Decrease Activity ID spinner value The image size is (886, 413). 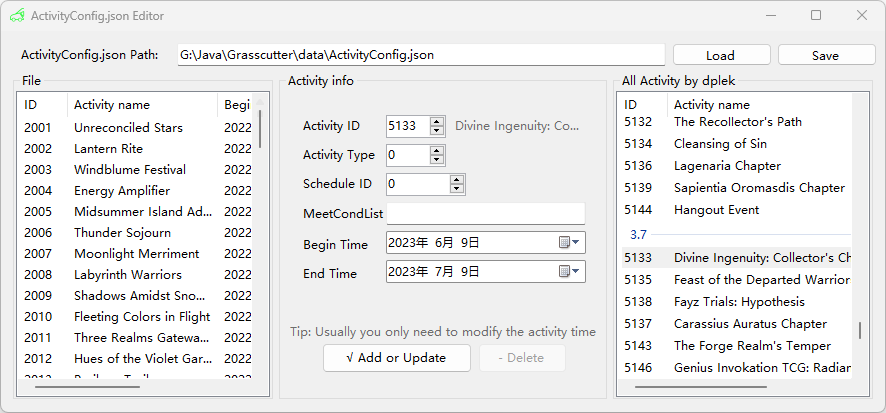pos(437,131)
